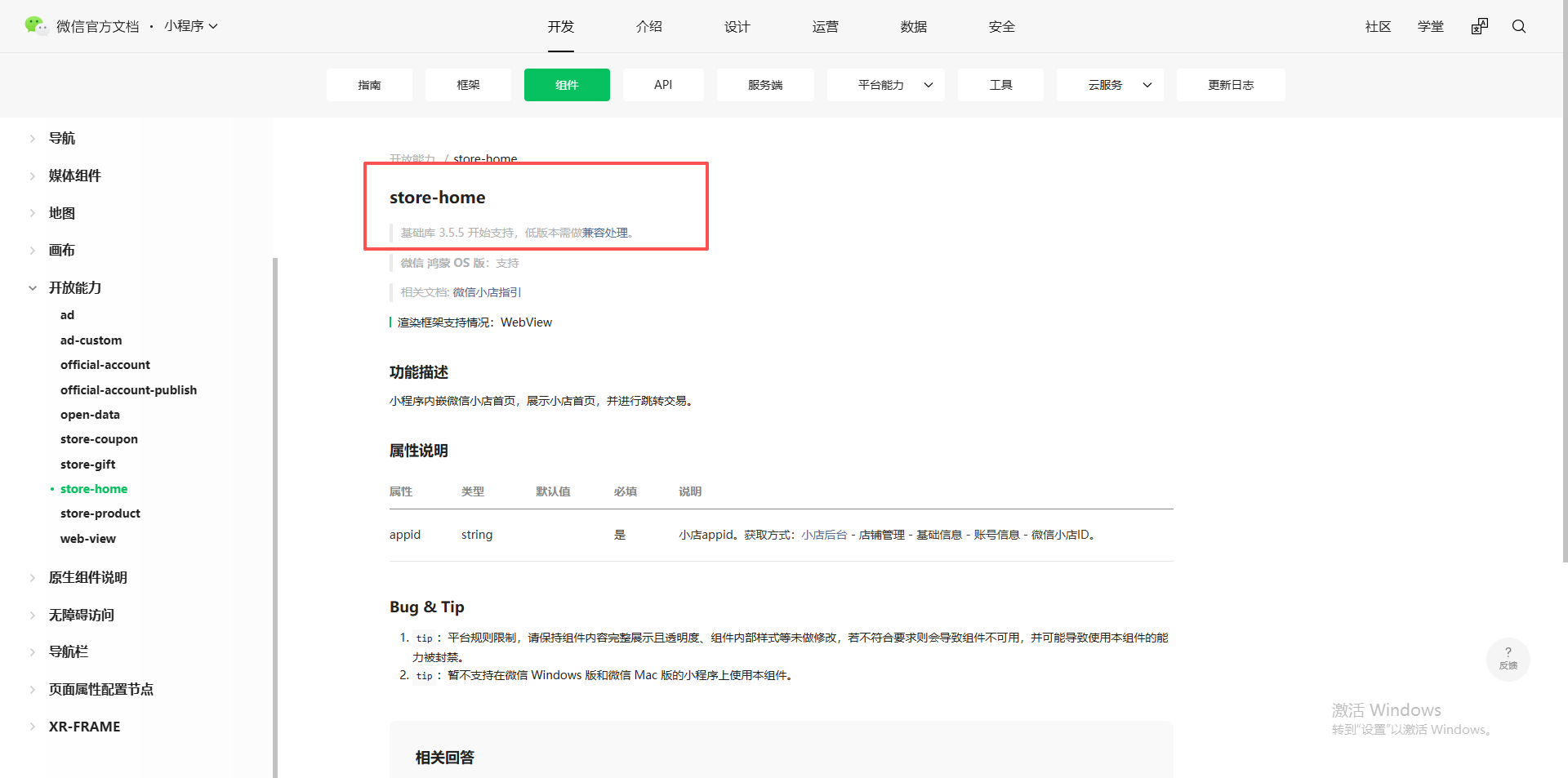Select the 指南 sub-navigation button
The width and height of the screenshot is (1568, 778).
click(369, 85)
